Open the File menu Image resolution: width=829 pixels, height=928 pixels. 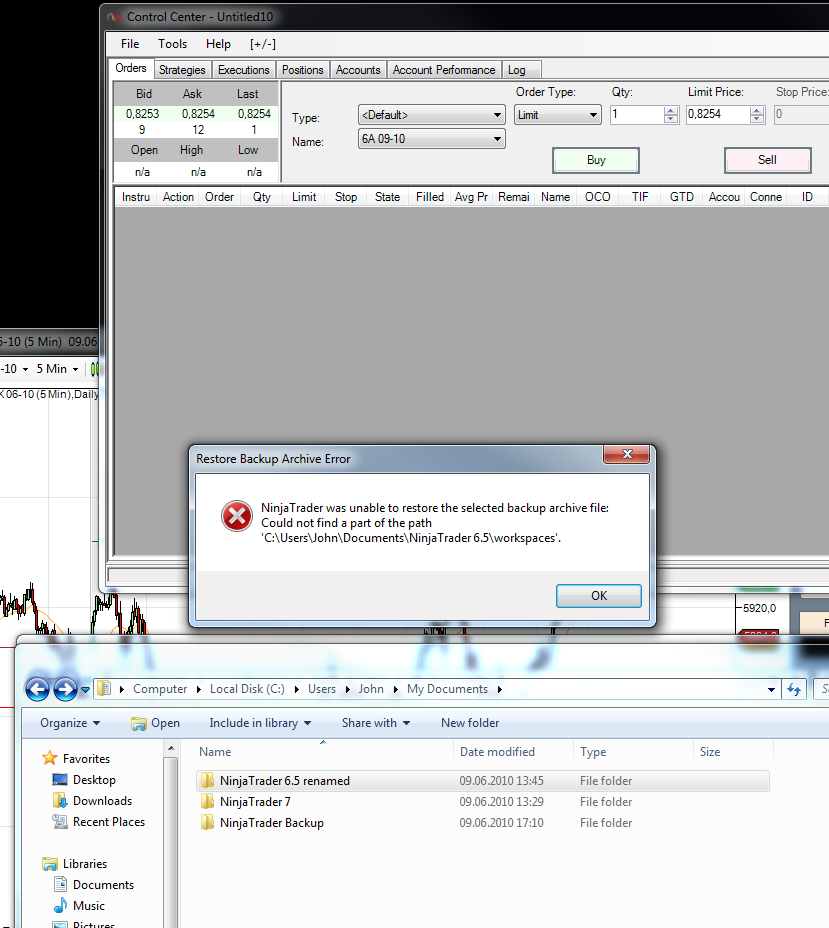click(x=130, y=44)
